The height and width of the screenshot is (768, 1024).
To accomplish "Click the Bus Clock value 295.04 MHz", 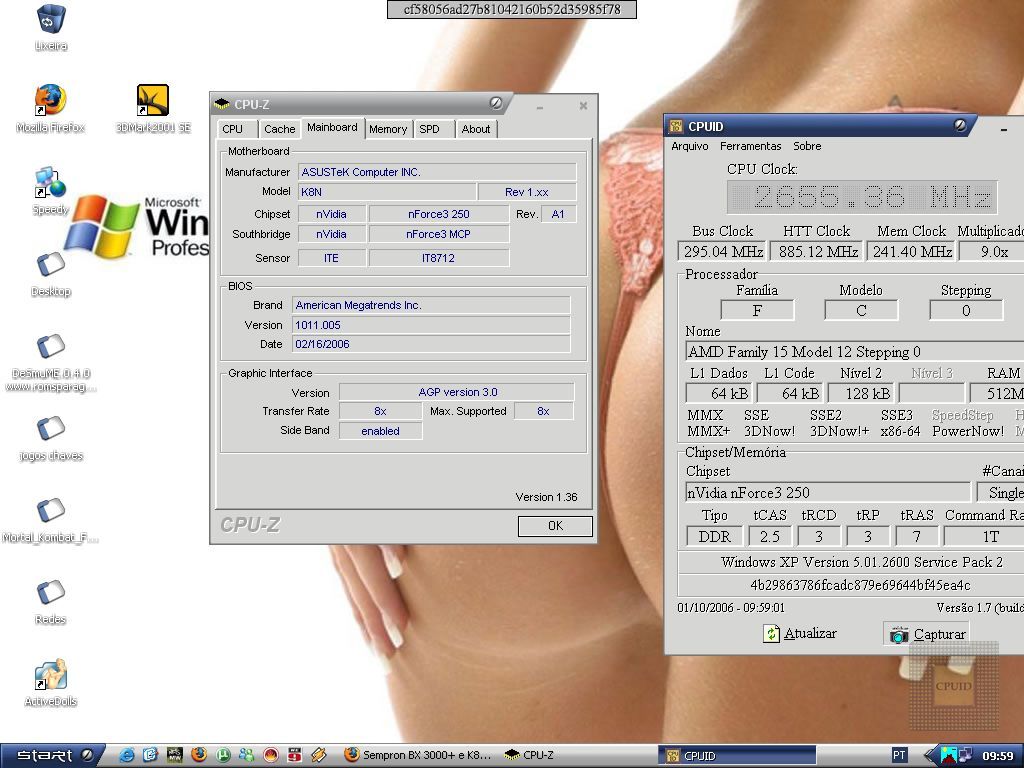I will 722,251.
